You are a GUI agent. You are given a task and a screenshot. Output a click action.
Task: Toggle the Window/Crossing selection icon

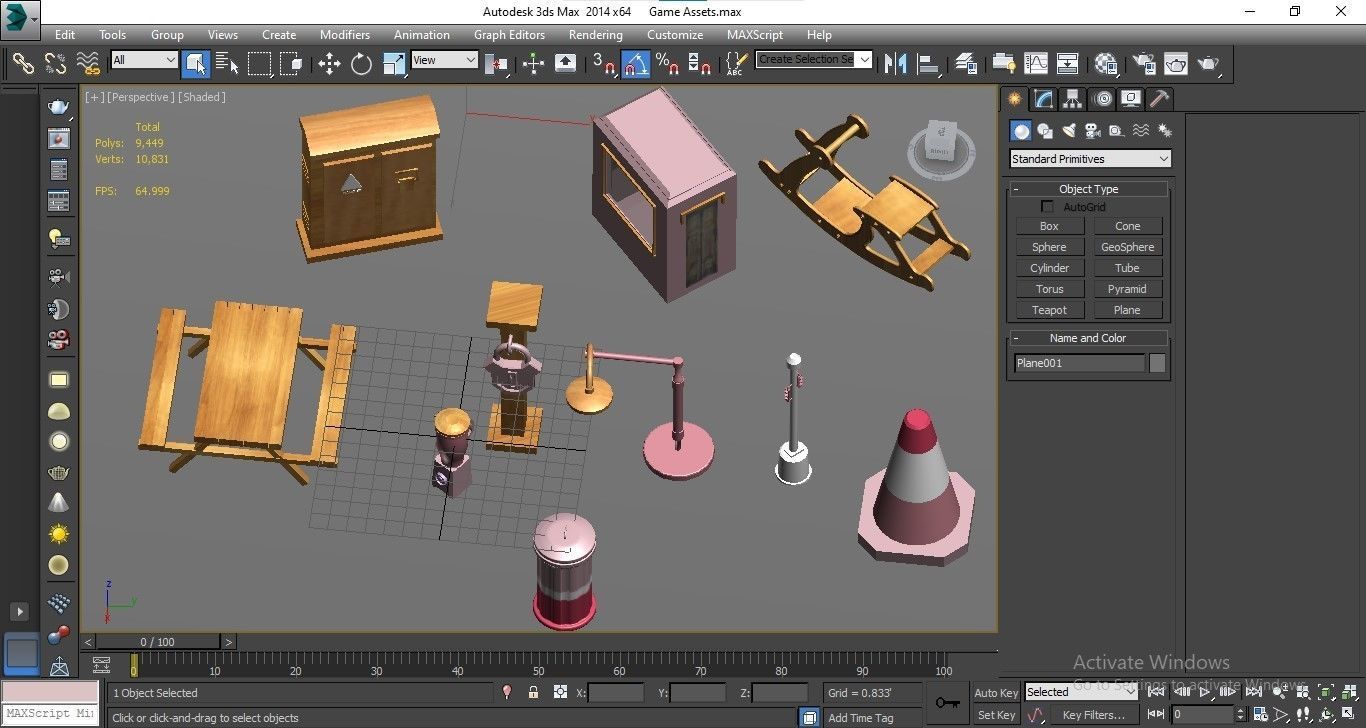coord(291,64)
